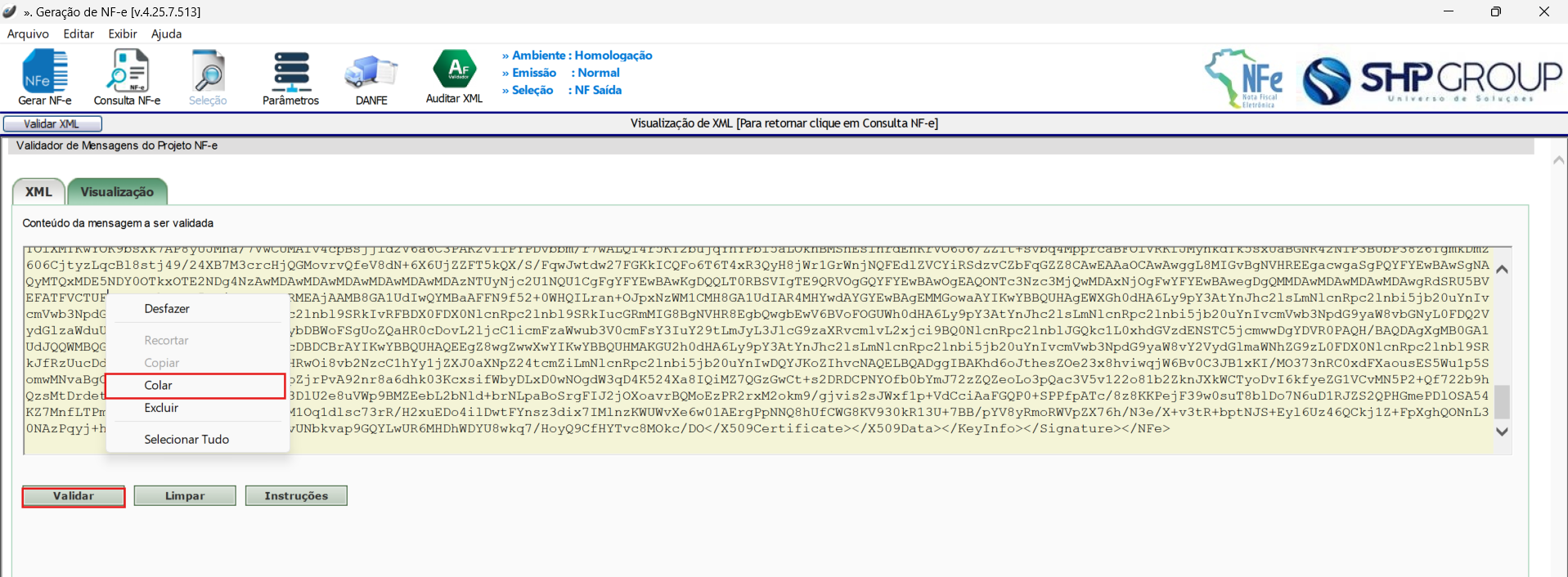Open the Ajuda menu
1568x577 pixels.
[166, 34]
